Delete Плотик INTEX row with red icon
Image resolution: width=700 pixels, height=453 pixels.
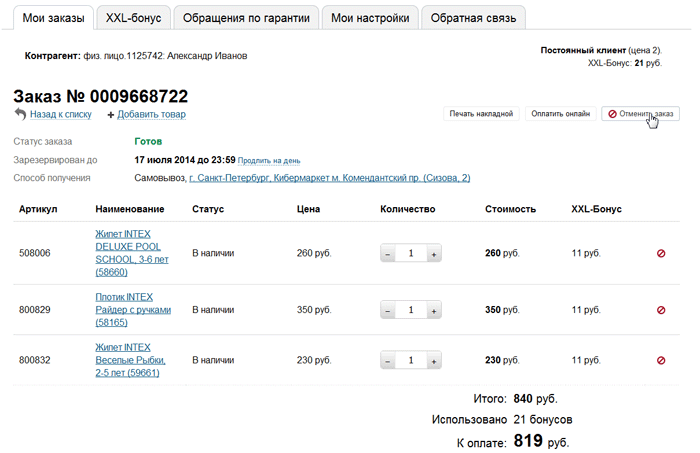(660, 310)
